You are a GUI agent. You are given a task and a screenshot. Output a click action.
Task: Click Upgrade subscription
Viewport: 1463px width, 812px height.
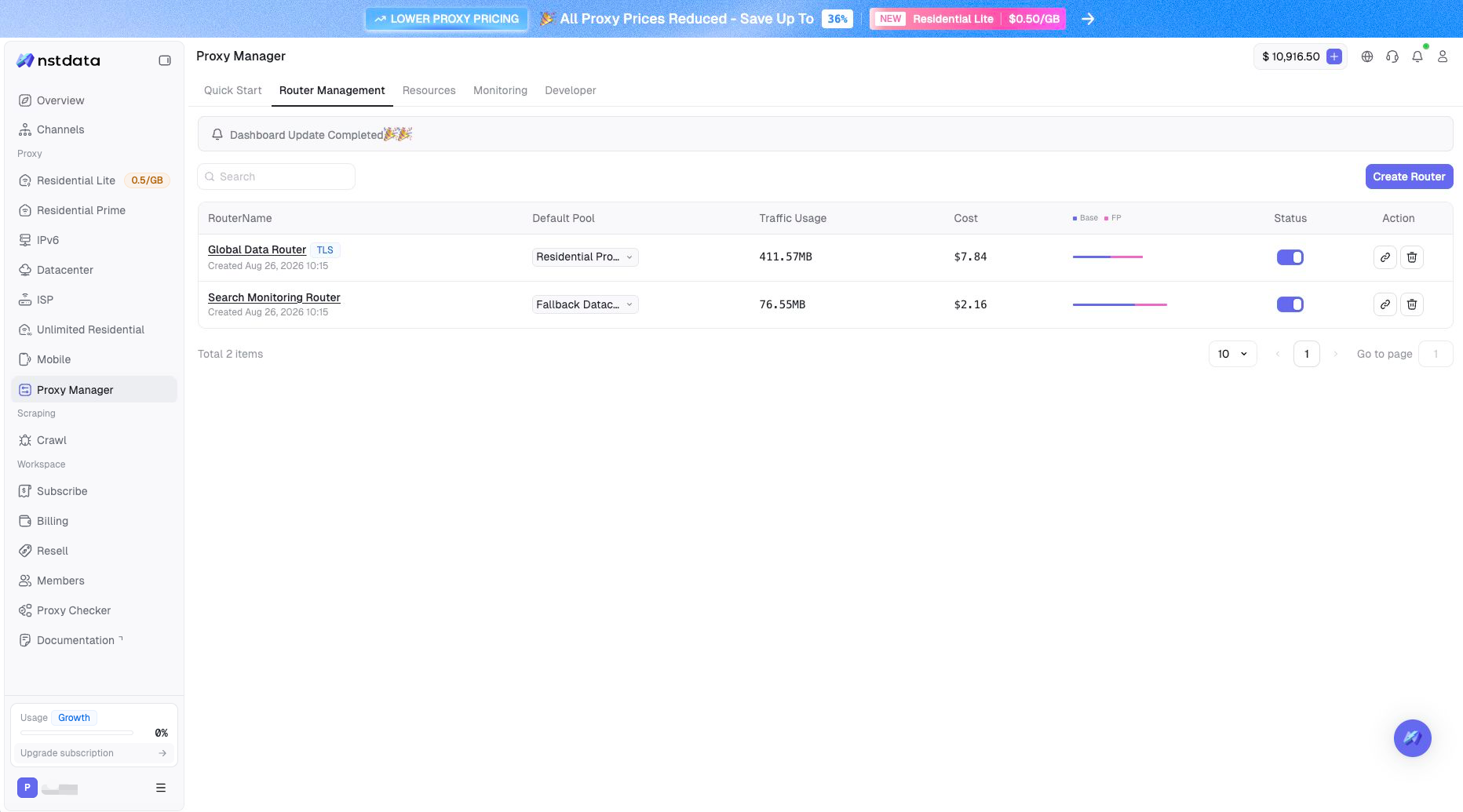click(93, 753)
